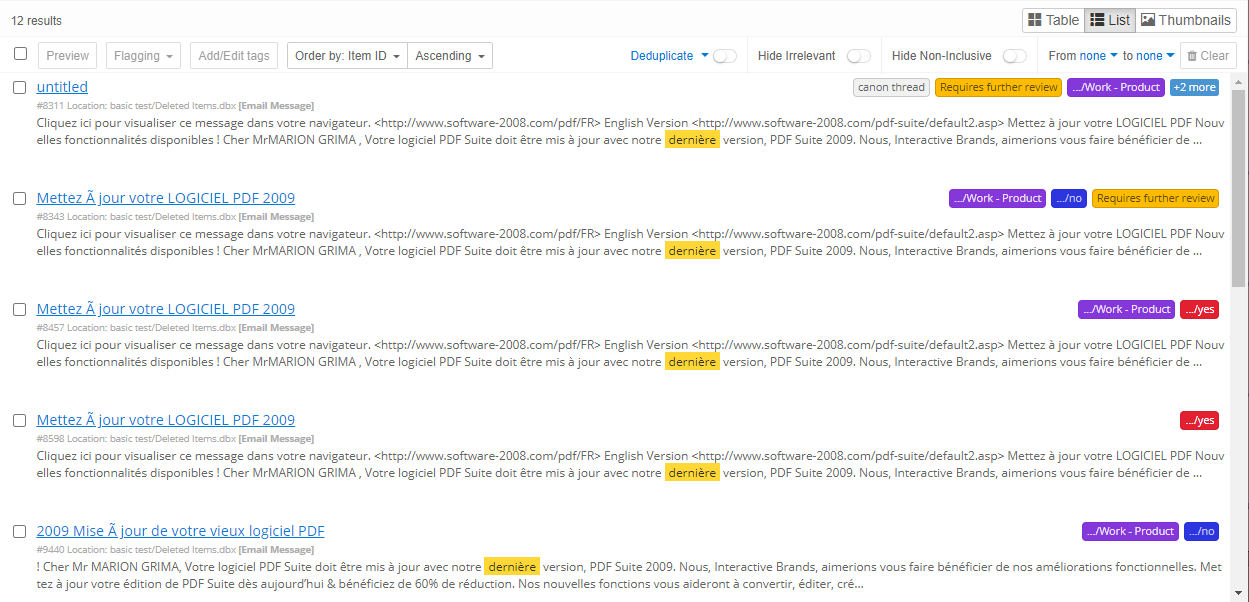The width and height of the screenshot is (1249, 602).
Task: Toggle the Deduplicate switch on
Action: pos(723,56)
